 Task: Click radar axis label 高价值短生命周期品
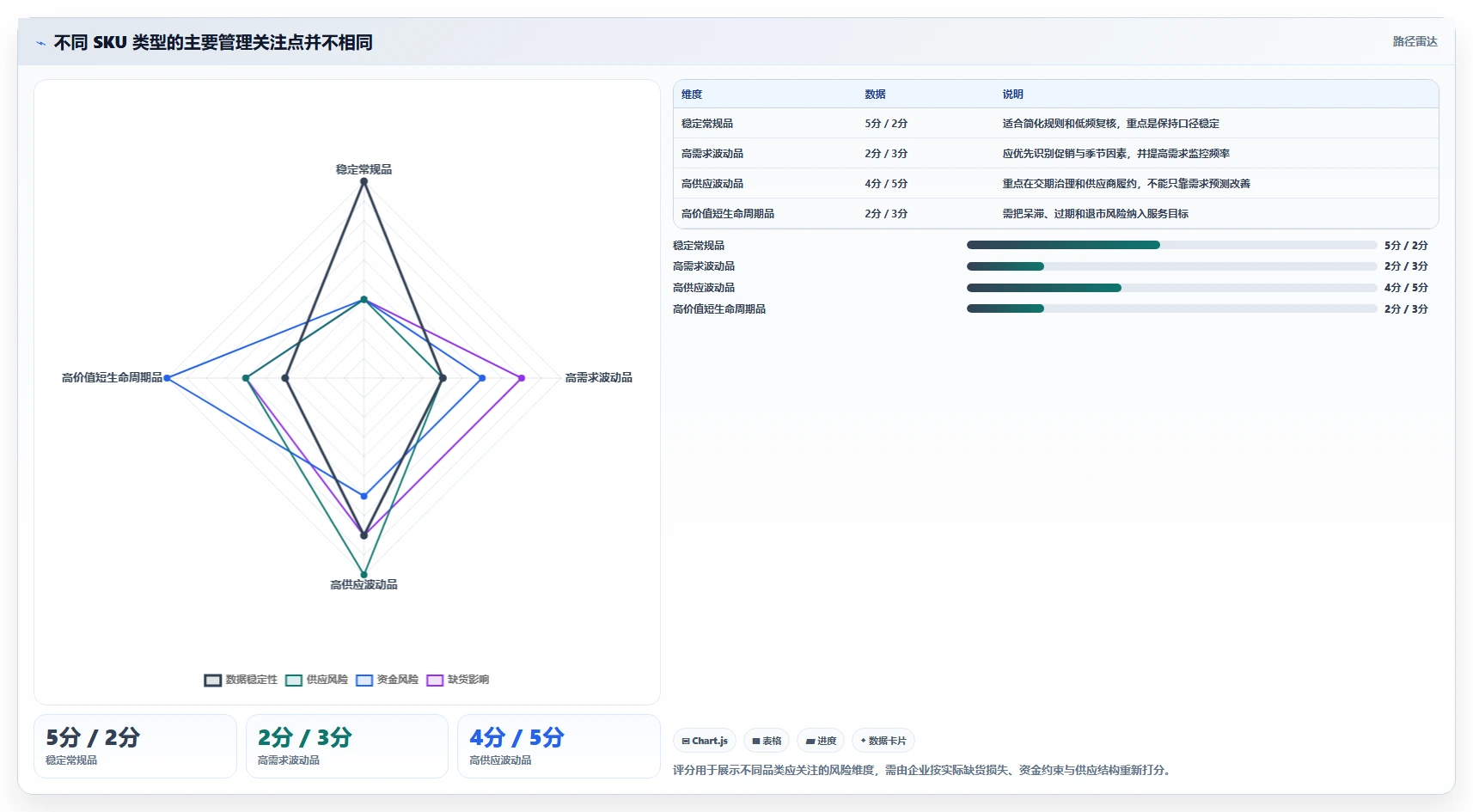tap(112, 377)
